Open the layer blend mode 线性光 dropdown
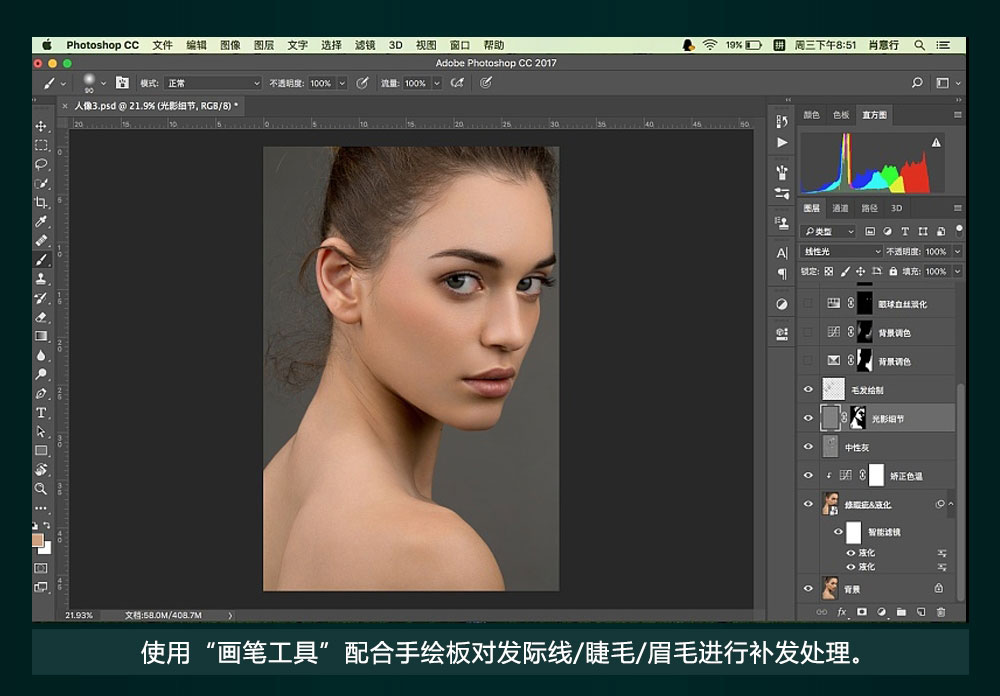This screenshot has height=696, width=1000. point(841,252)
